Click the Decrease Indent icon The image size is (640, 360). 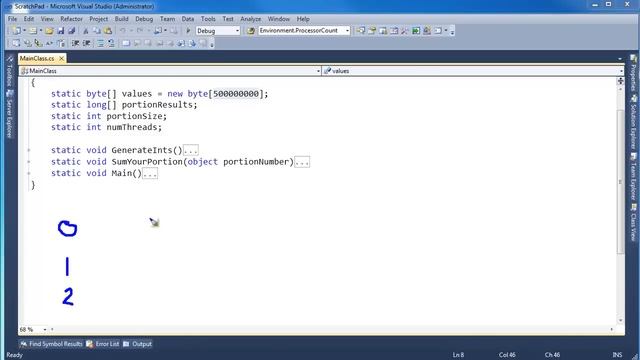(76, 43)
